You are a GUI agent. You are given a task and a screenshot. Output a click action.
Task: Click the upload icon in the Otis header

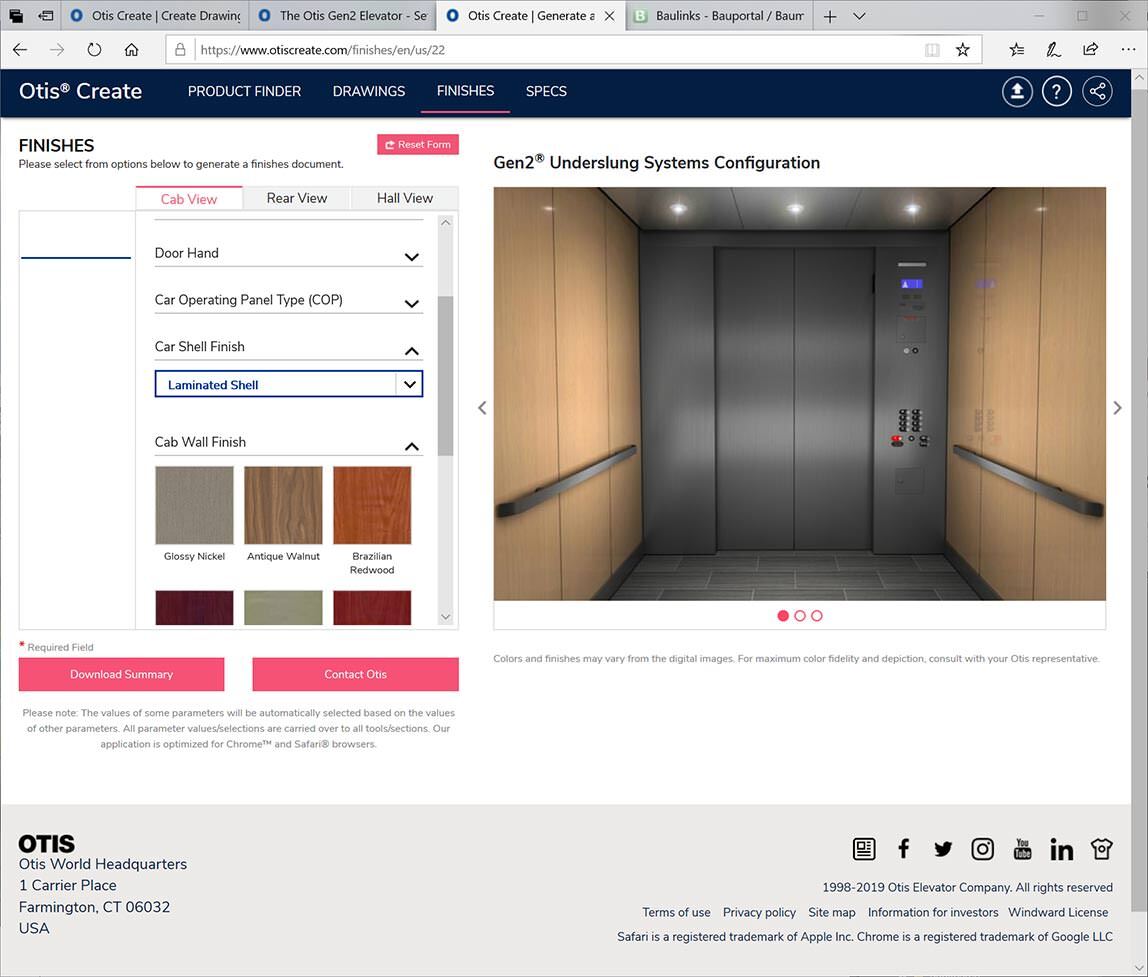pos(1017,92)
